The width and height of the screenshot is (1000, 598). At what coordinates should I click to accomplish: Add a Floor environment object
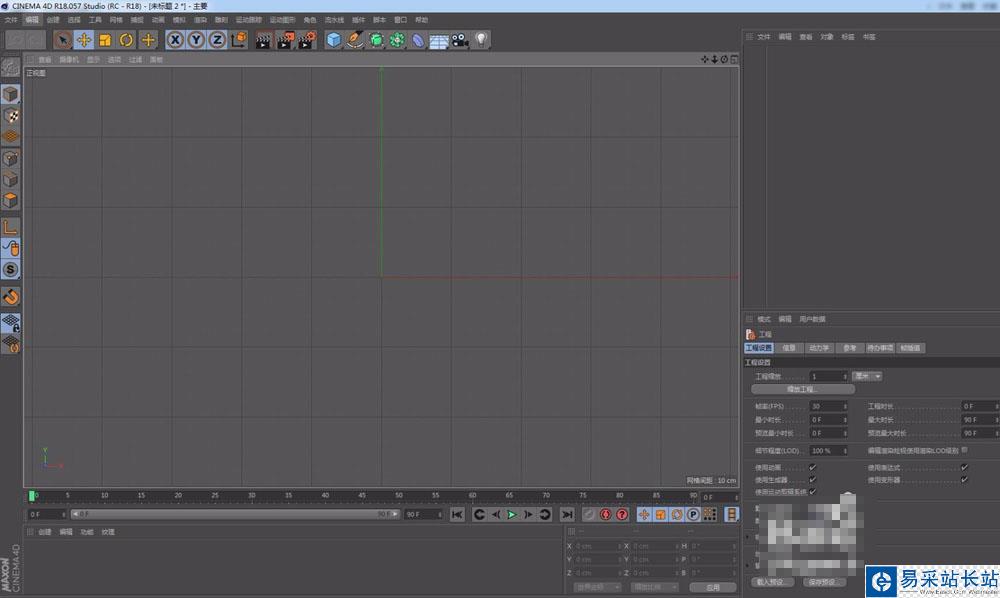[x=439, y=41]
